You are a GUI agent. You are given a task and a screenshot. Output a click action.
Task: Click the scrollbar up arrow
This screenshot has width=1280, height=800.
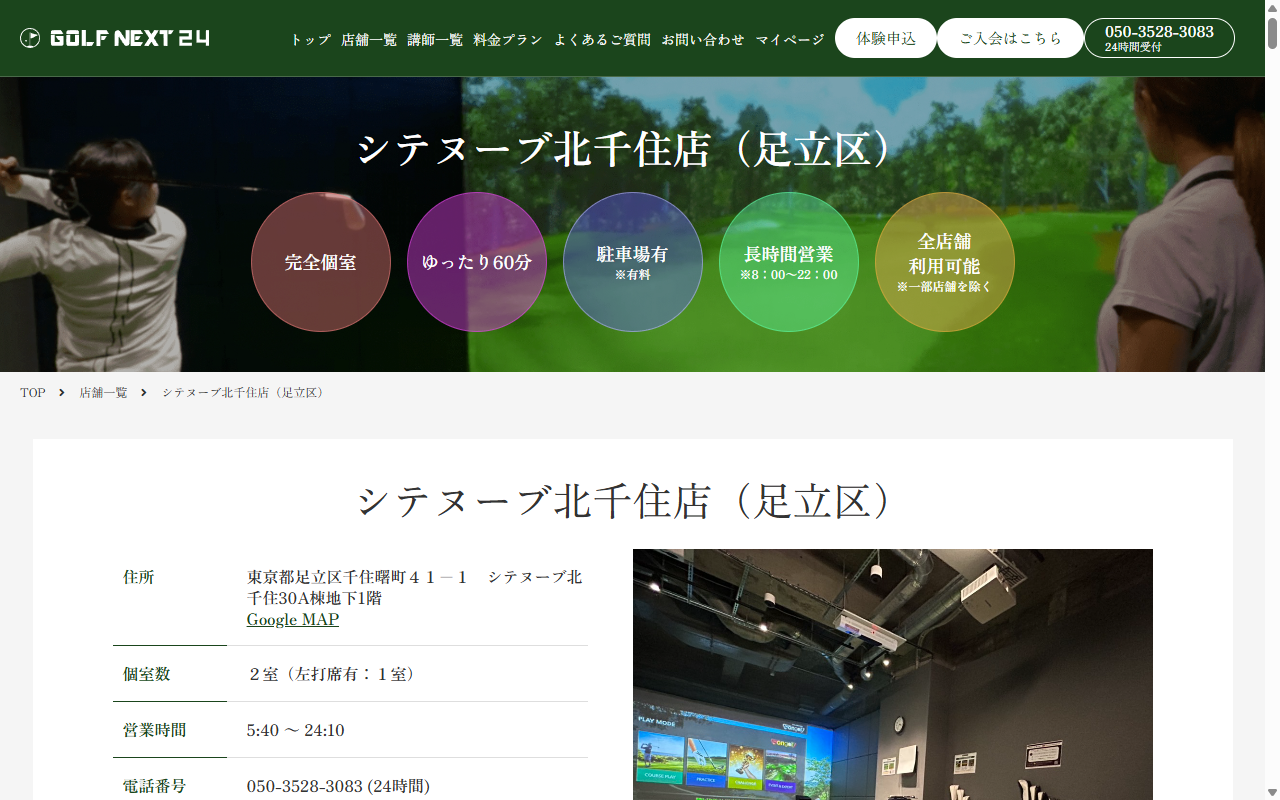tap(1272, 8)
